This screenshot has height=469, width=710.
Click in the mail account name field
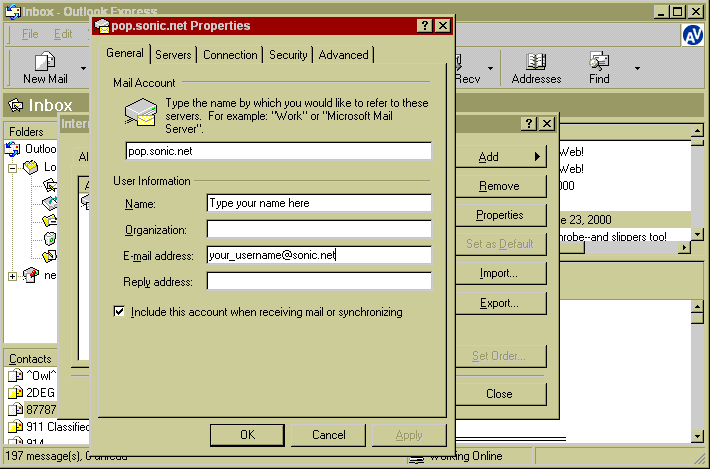278,151
